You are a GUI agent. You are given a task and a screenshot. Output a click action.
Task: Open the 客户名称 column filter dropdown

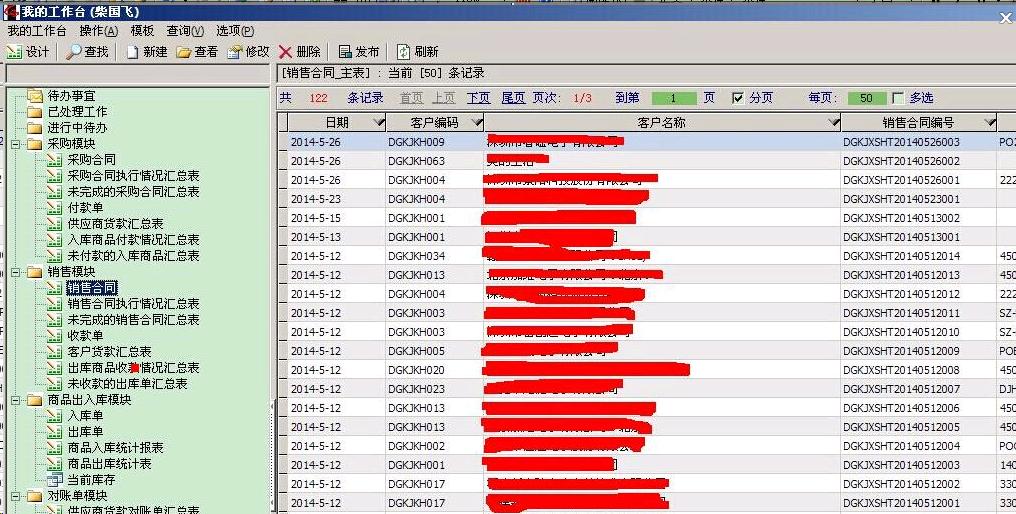[833, 123]
